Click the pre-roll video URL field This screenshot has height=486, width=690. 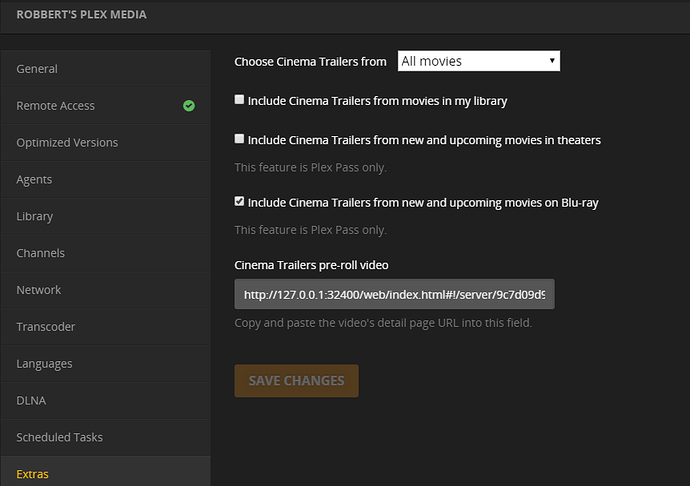tap(394, 295)
